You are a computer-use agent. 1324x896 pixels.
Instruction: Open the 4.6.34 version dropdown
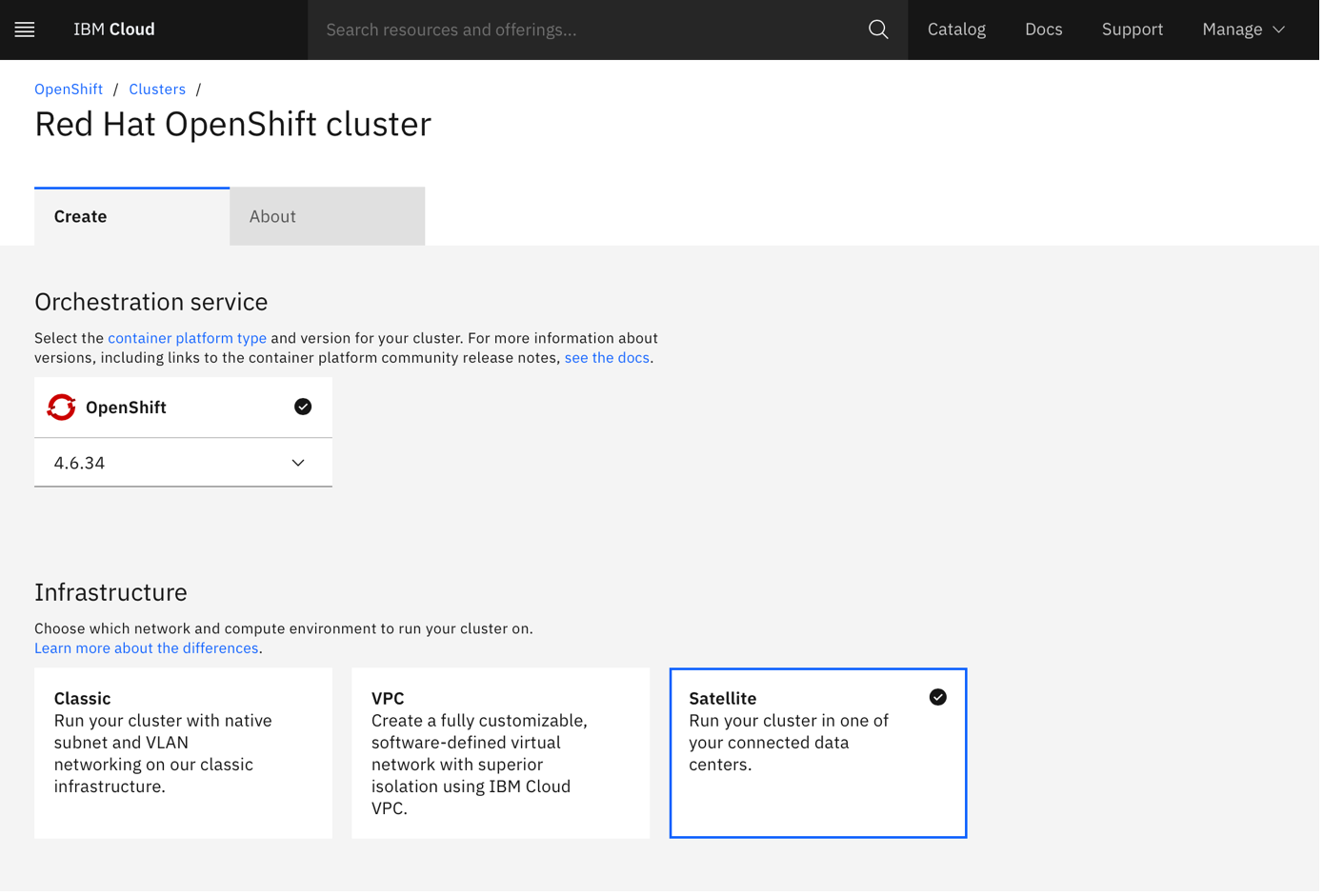pyautogui.click(x=183, y=463)
